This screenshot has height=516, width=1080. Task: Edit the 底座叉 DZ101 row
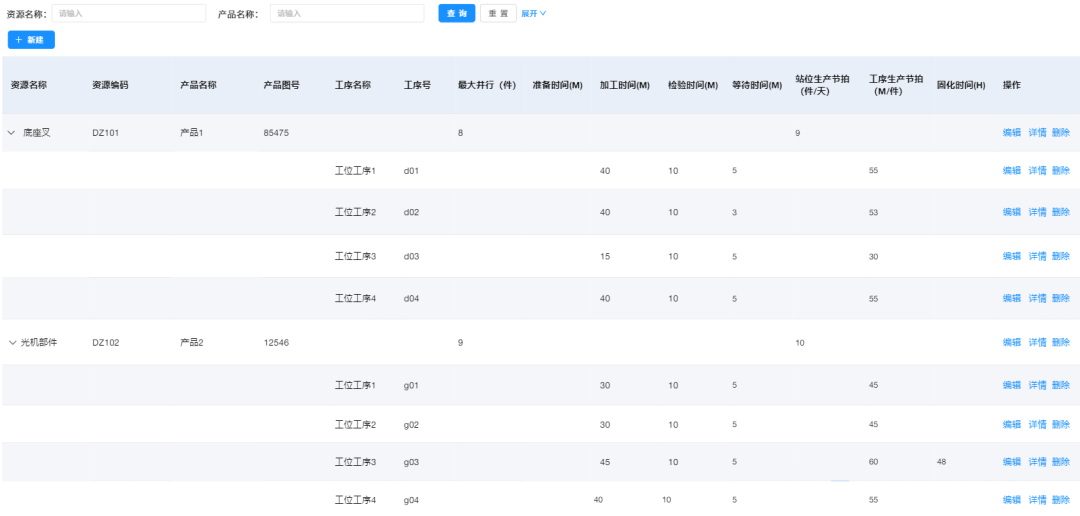click(x=1012, y=133)
